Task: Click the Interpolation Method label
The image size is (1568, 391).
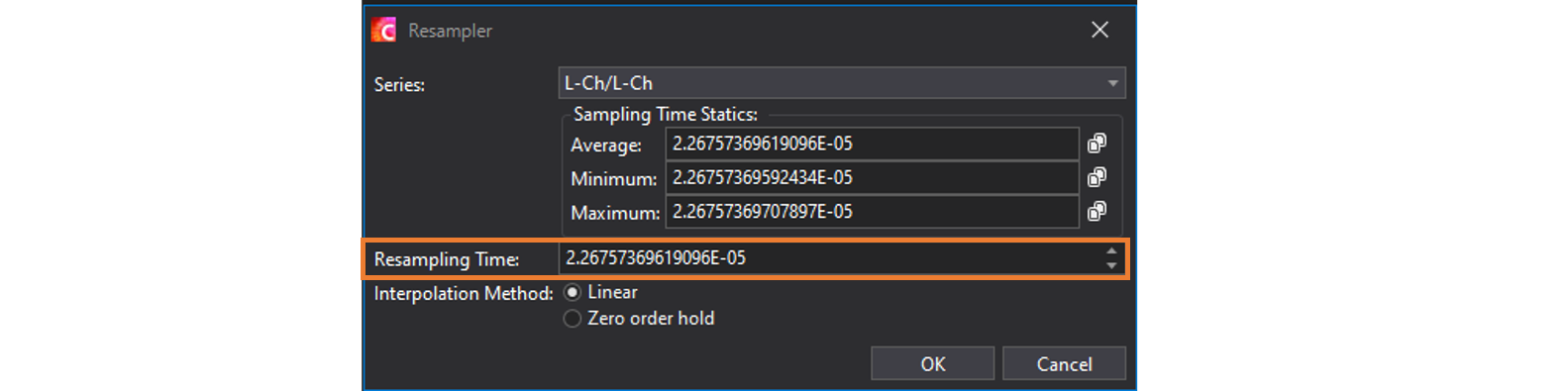Action: tap(463, 294)
